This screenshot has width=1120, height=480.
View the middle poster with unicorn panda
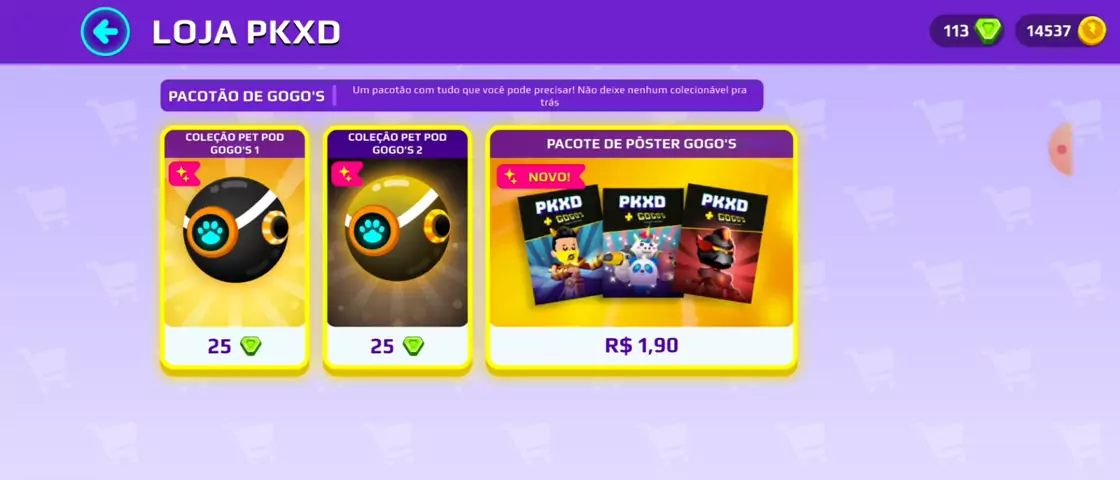642,242
